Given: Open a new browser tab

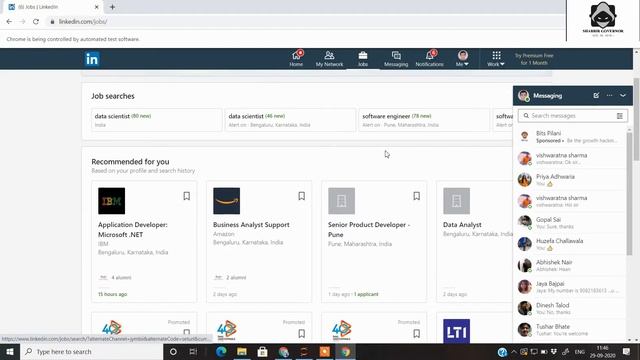Looking at the screenshot, I should [112, 7].
